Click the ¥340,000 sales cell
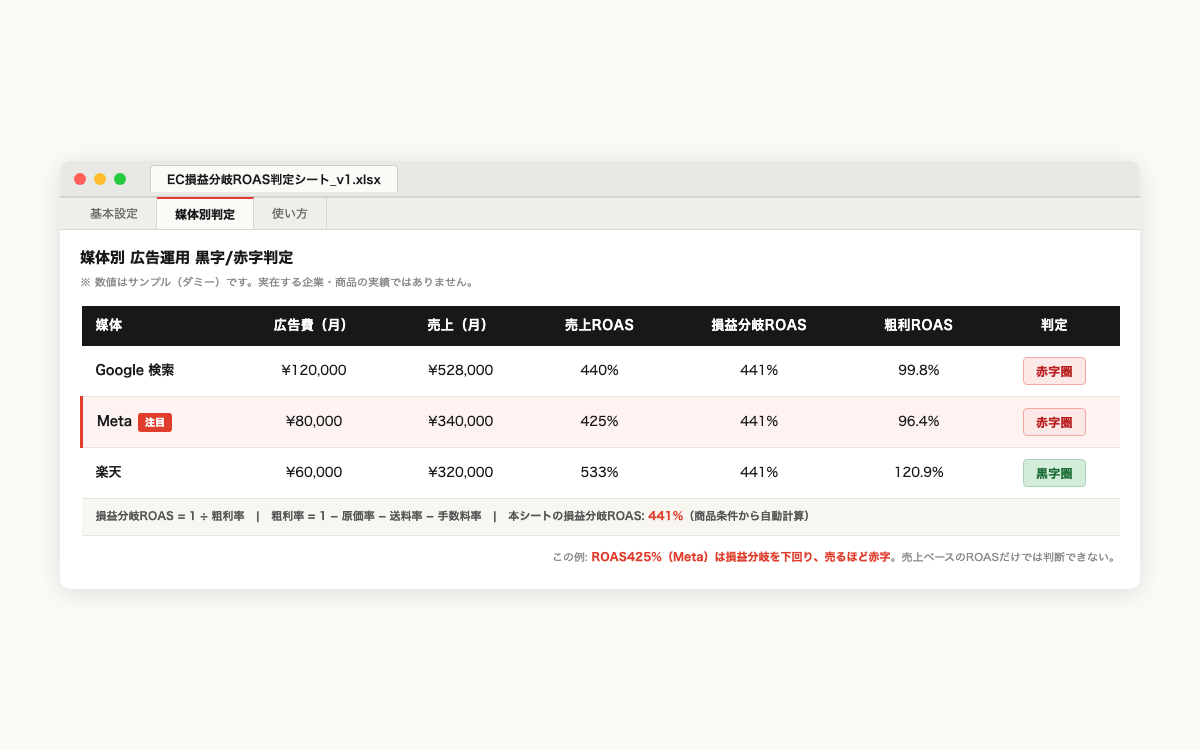The width and height of the screenshot is (1200, 750). (x=460, y=421)
